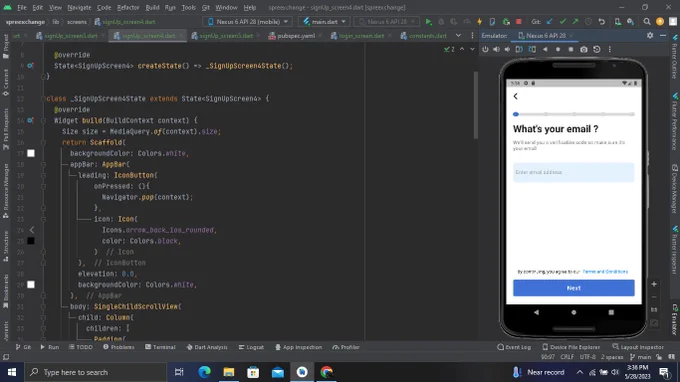Zoom in emulator plus button
The height and width of the screenshot is (382, 680).
click(x=654, y=284)
